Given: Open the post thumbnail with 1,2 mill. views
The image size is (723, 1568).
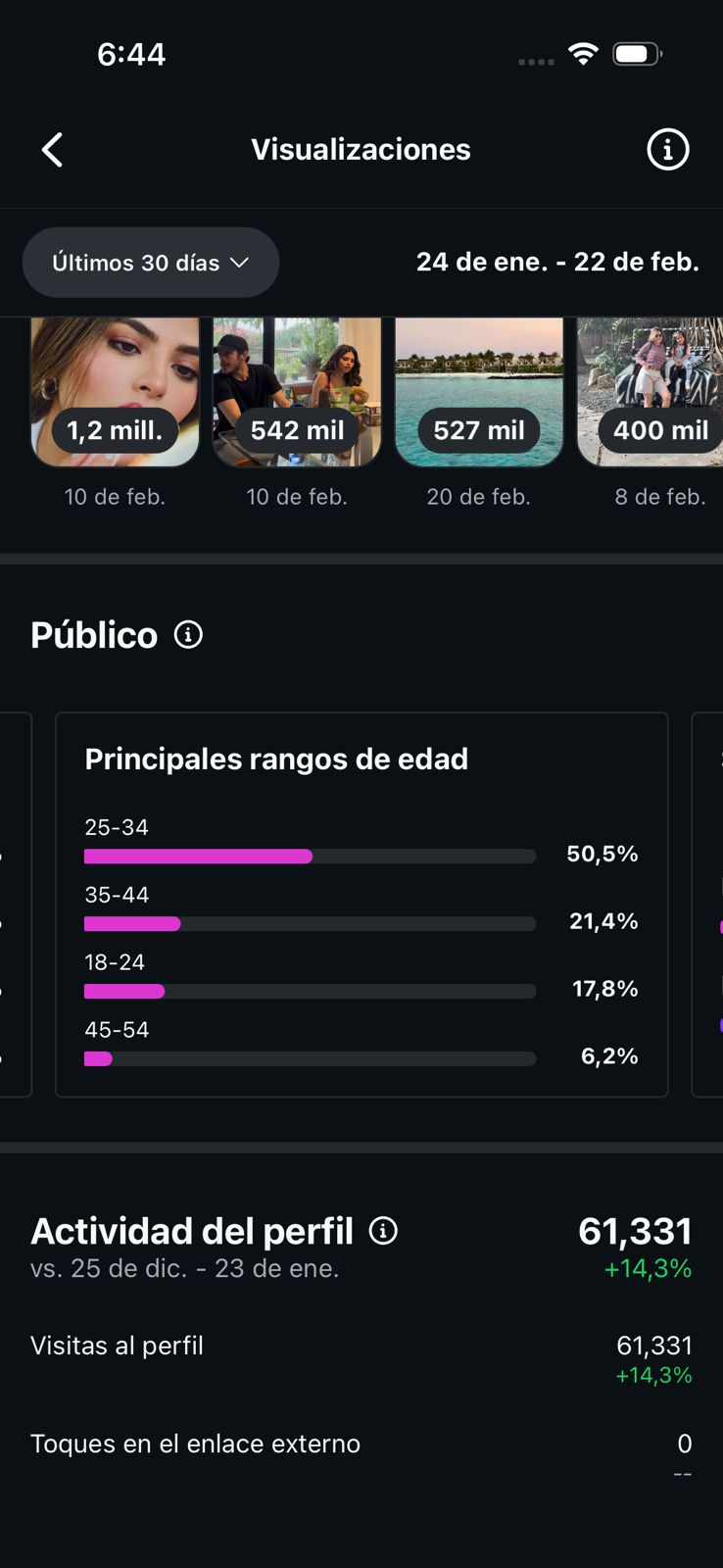Looking at the screenshot, I should coord(116,392).
